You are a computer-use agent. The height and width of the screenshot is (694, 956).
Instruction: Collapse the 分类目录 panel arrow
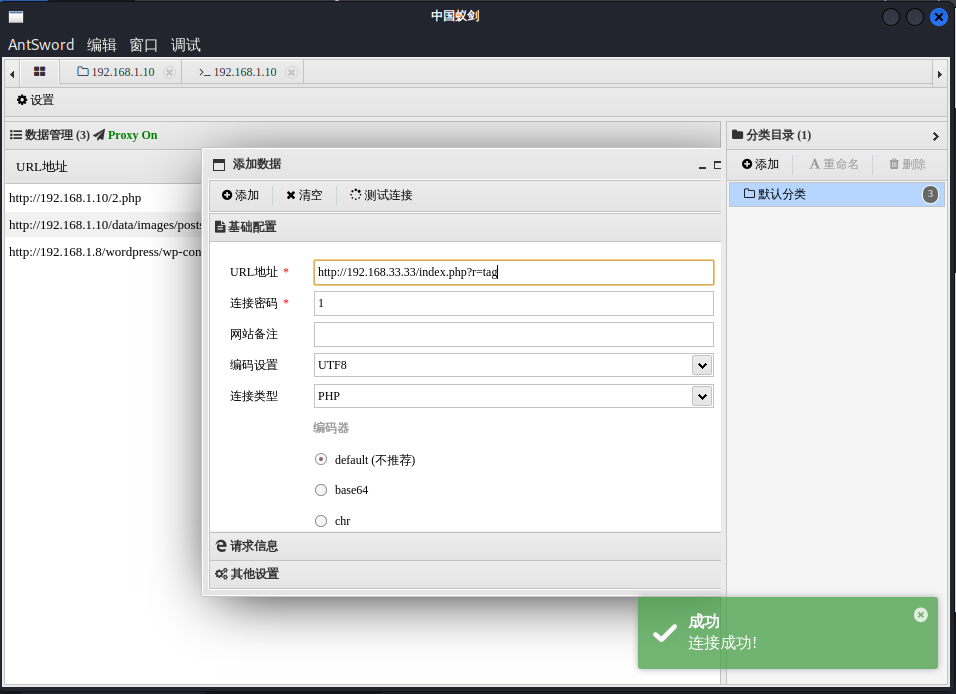click(x=935, y=136)
